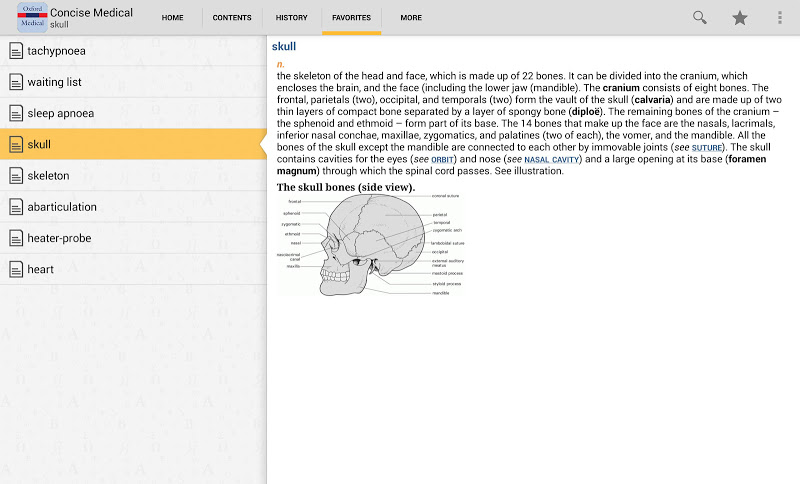Open the MORE tab

click(x=411, y=17)
